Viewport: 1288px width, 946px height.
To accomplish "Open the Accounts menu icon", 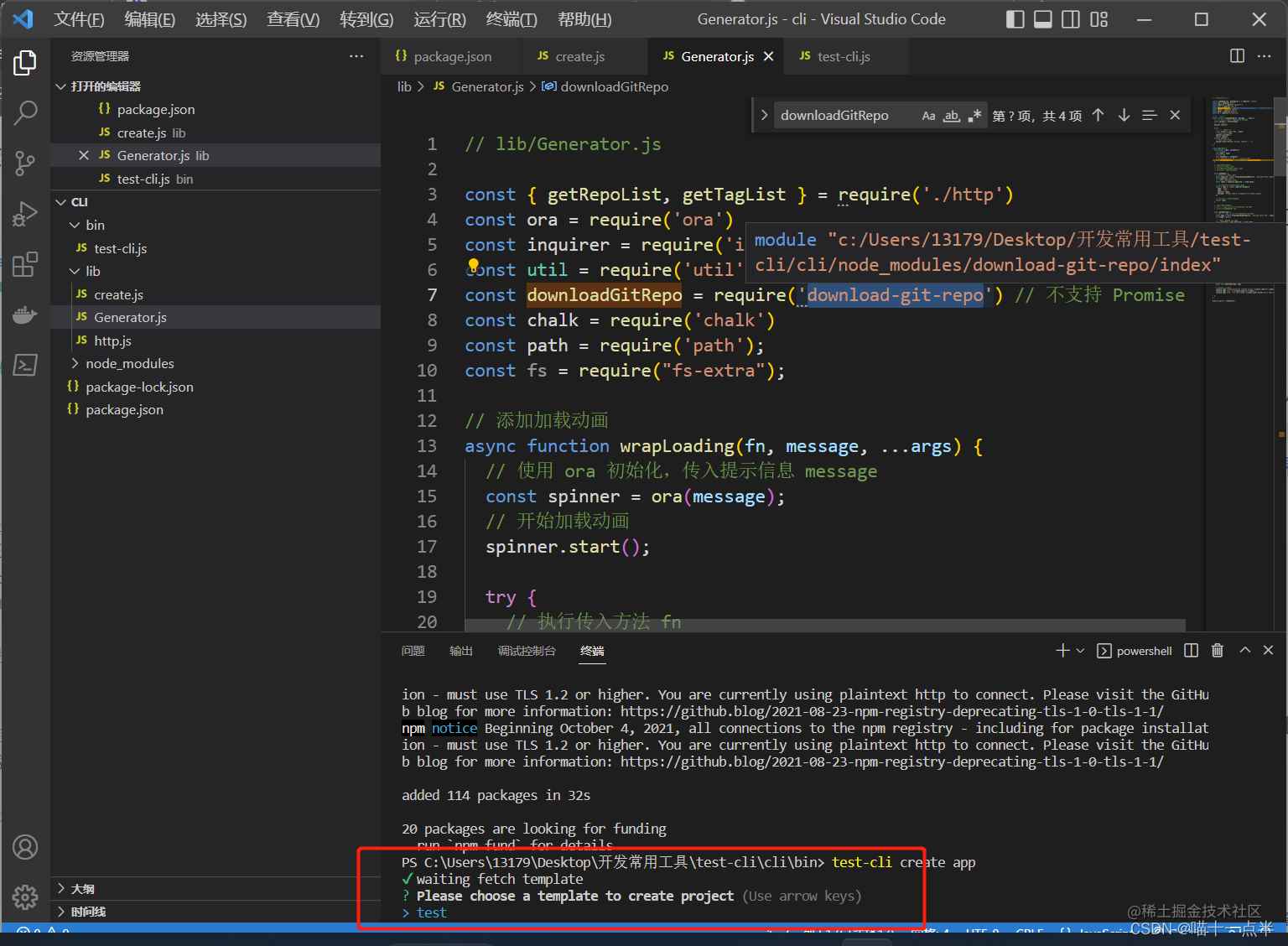I will click(x=25, y=847).
